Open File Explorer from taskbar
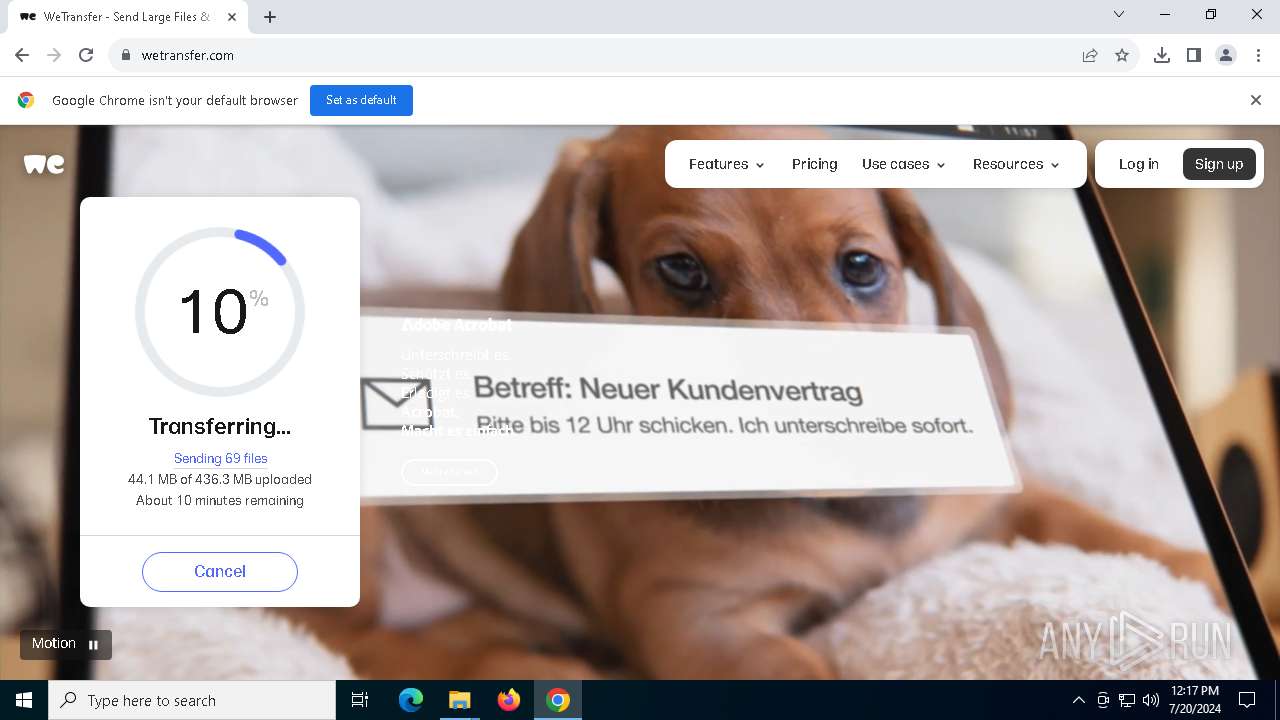This screenshot has width=1280, height=720. point(459,700)
